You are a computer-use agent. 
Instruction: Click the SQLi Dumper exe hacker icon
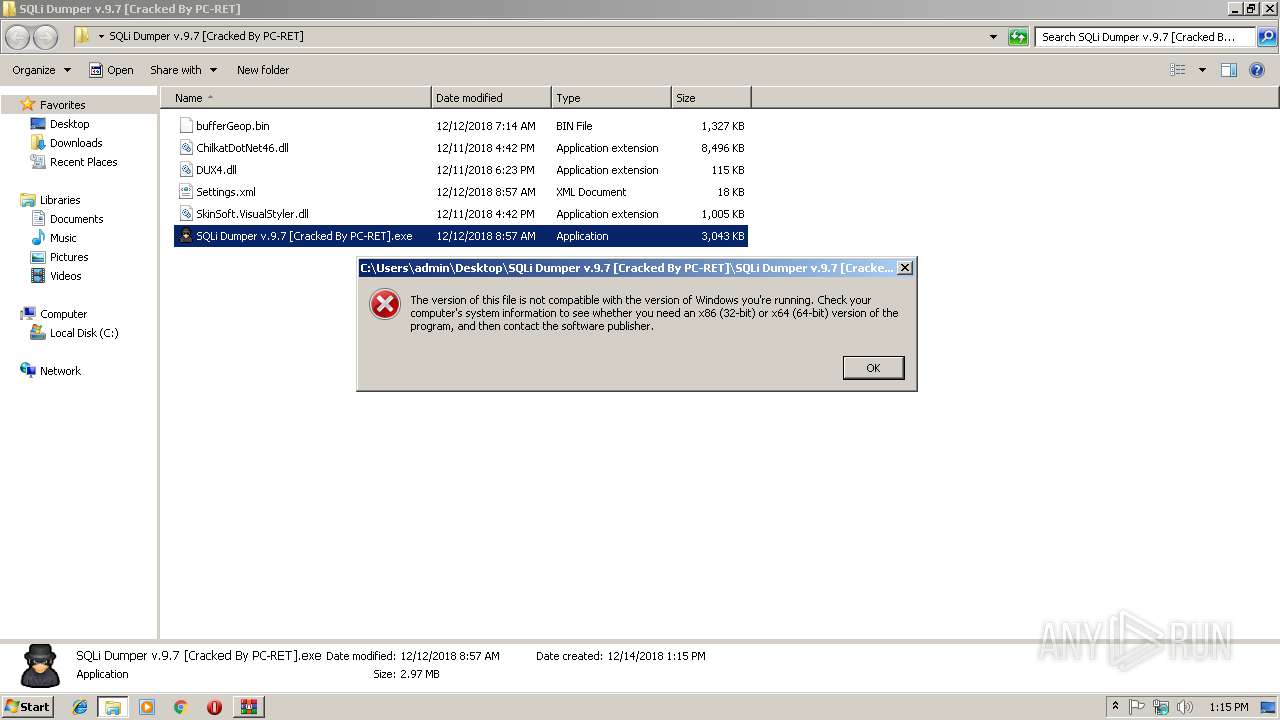coord(185,236)
